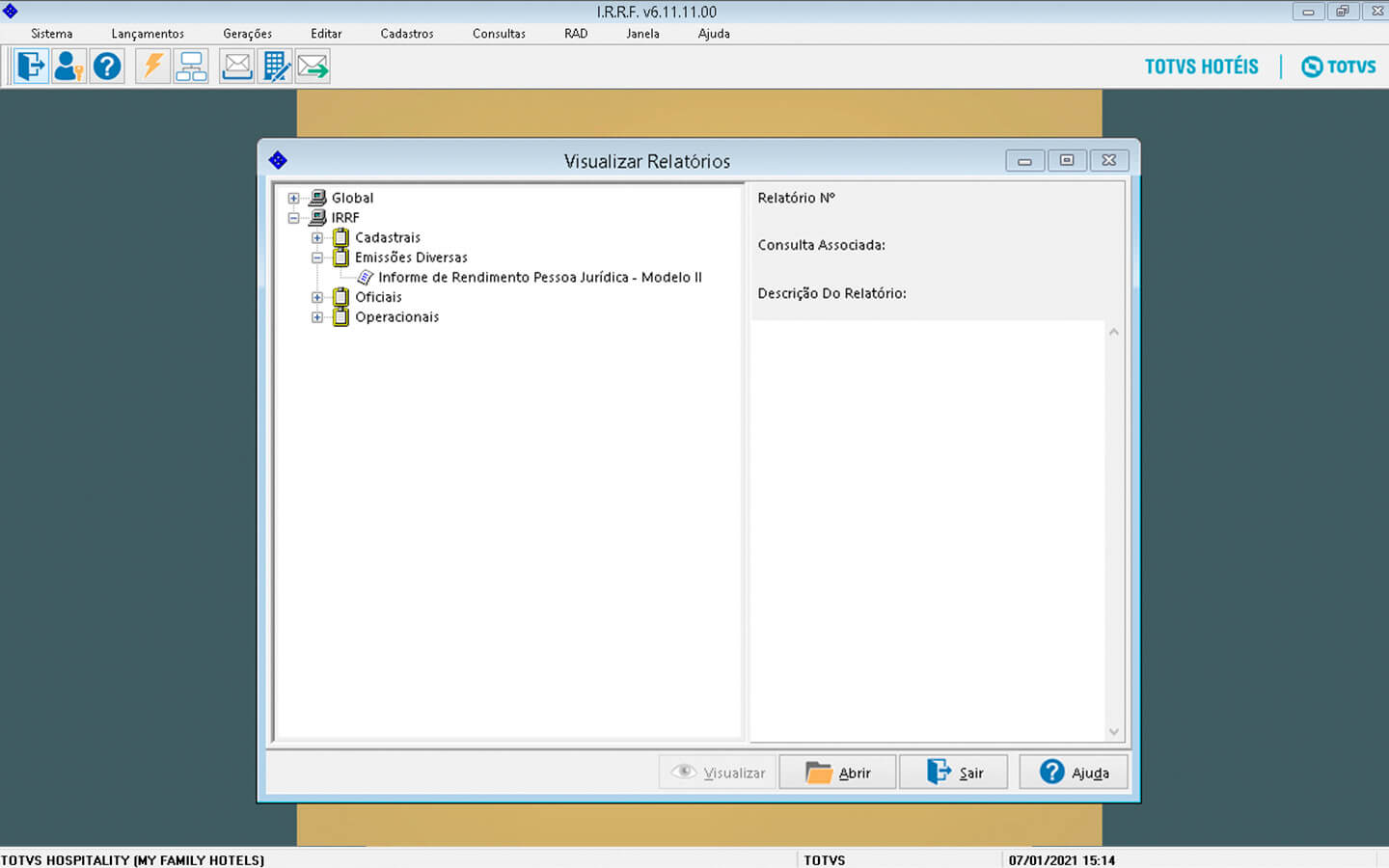The height and width of the screenshot is (868, 1389).
Task: Click the Ajuda button in dialog
Action: [1074, 773]
